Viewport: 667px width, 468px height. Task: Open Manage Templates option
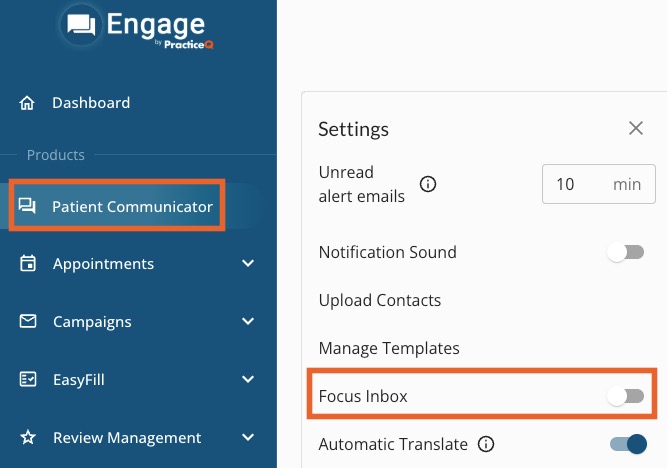tap(389, 348)
